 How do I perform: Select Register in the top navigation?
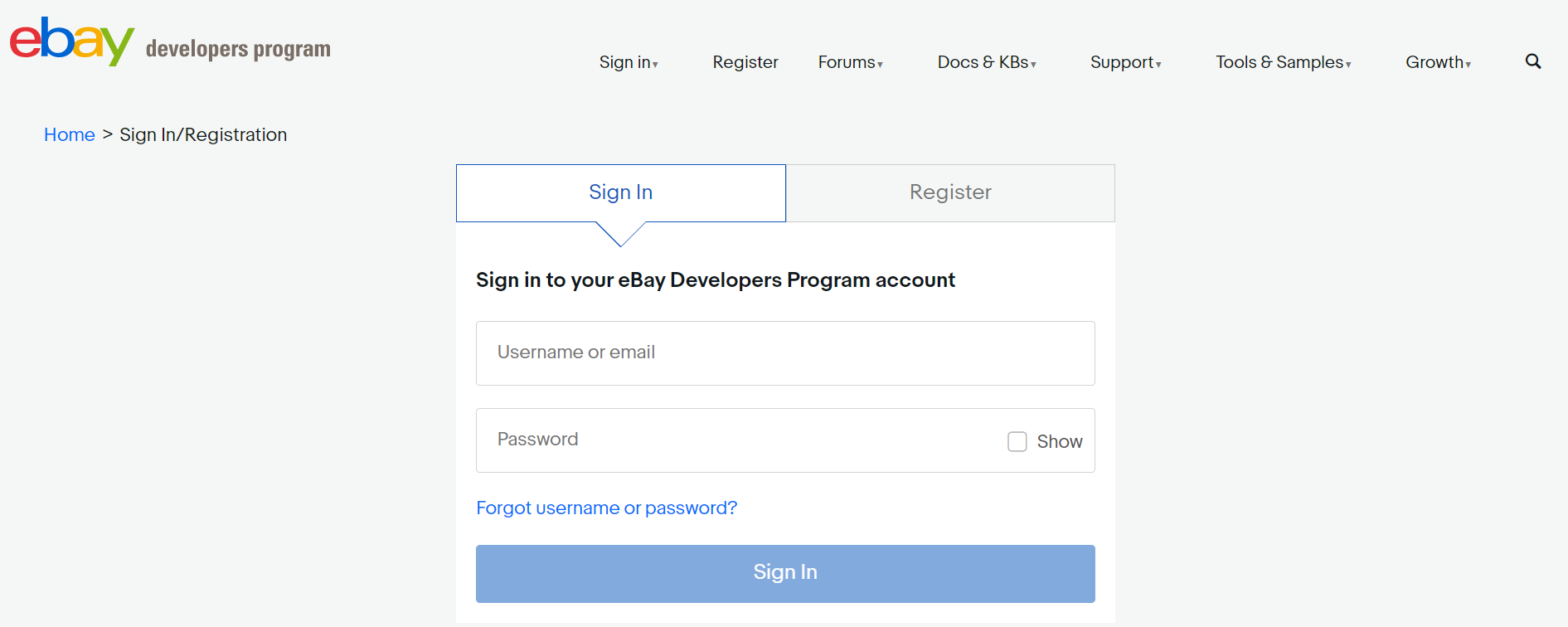(x=745, y=62)
